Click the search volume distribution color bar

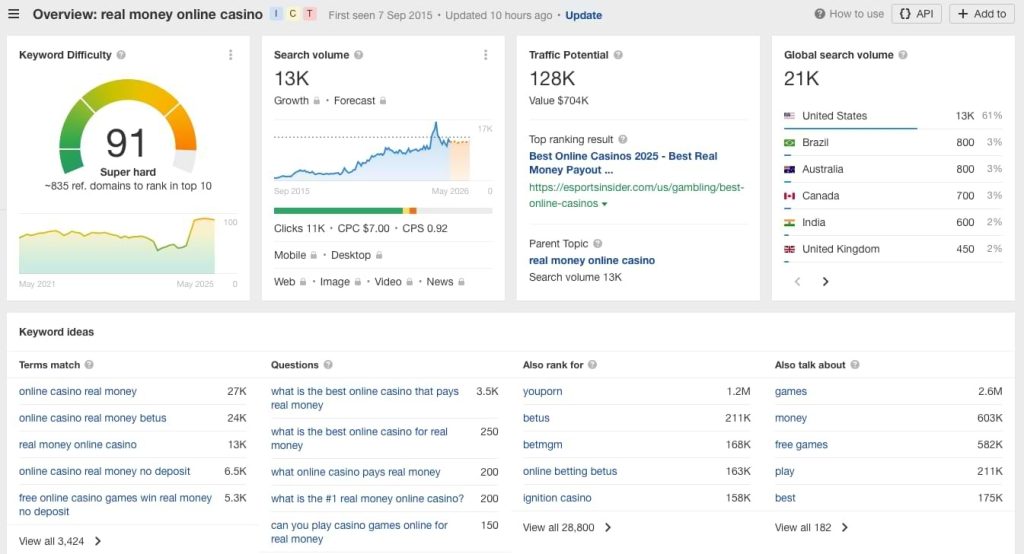[383, 211]
